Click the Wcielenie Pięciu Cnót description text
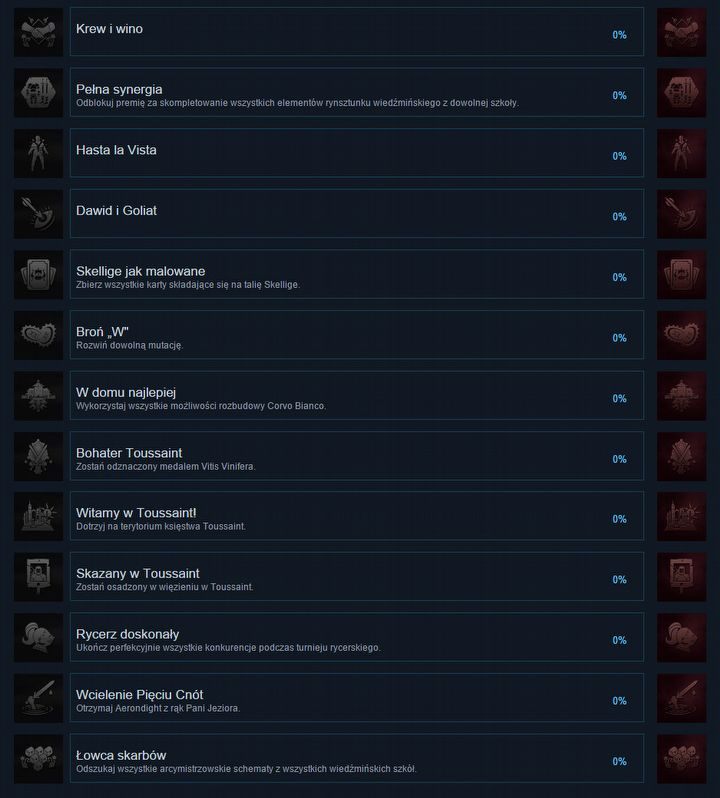This screenshot has width=720, height=798. [158, 708]
